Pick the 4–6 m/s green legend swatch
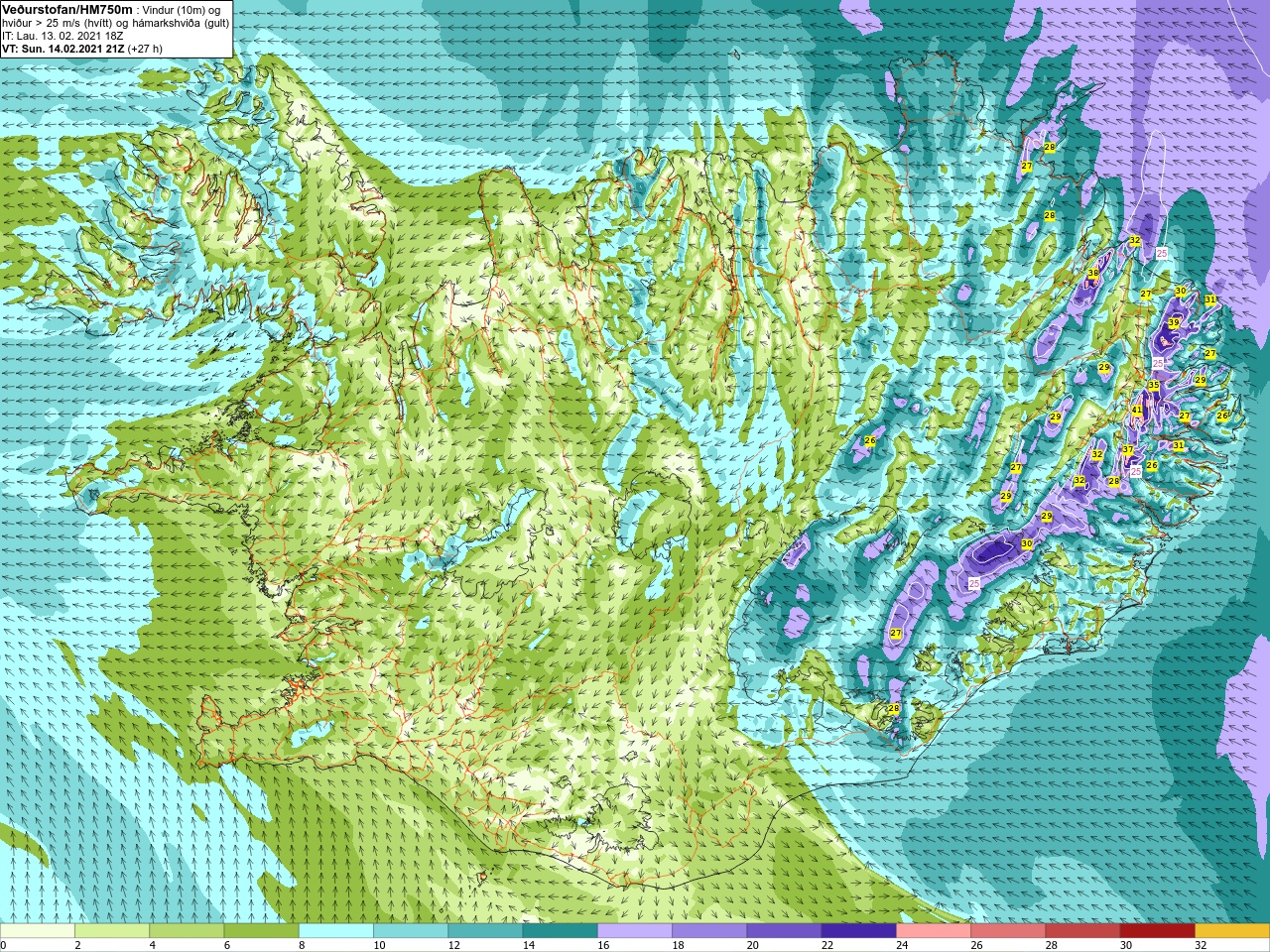Screen dimensions: 1270x952 [187, 931]
